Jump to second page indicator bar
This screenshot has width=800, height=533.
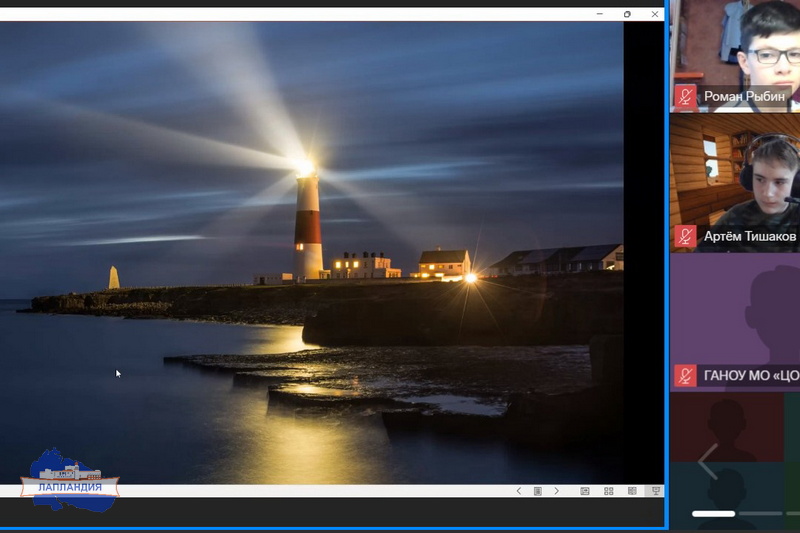(761, 513)
